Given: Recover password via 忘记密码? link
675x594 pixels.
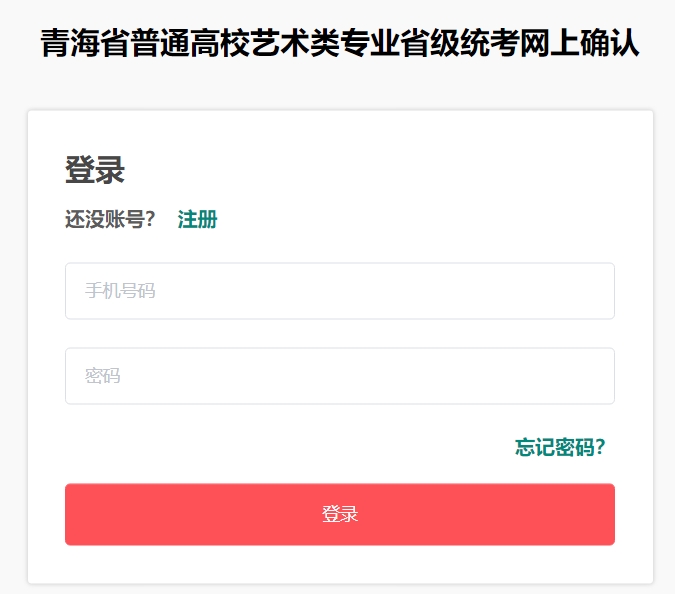Looking at the screenshot, I should [x=560, y=447].
